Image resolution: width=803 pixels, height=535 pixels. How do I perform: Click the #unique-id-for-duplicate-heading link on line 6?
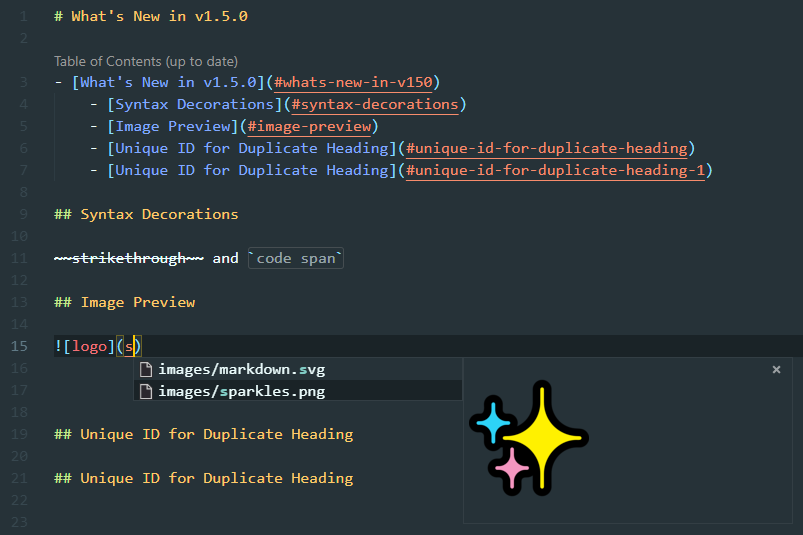(547, 148)
